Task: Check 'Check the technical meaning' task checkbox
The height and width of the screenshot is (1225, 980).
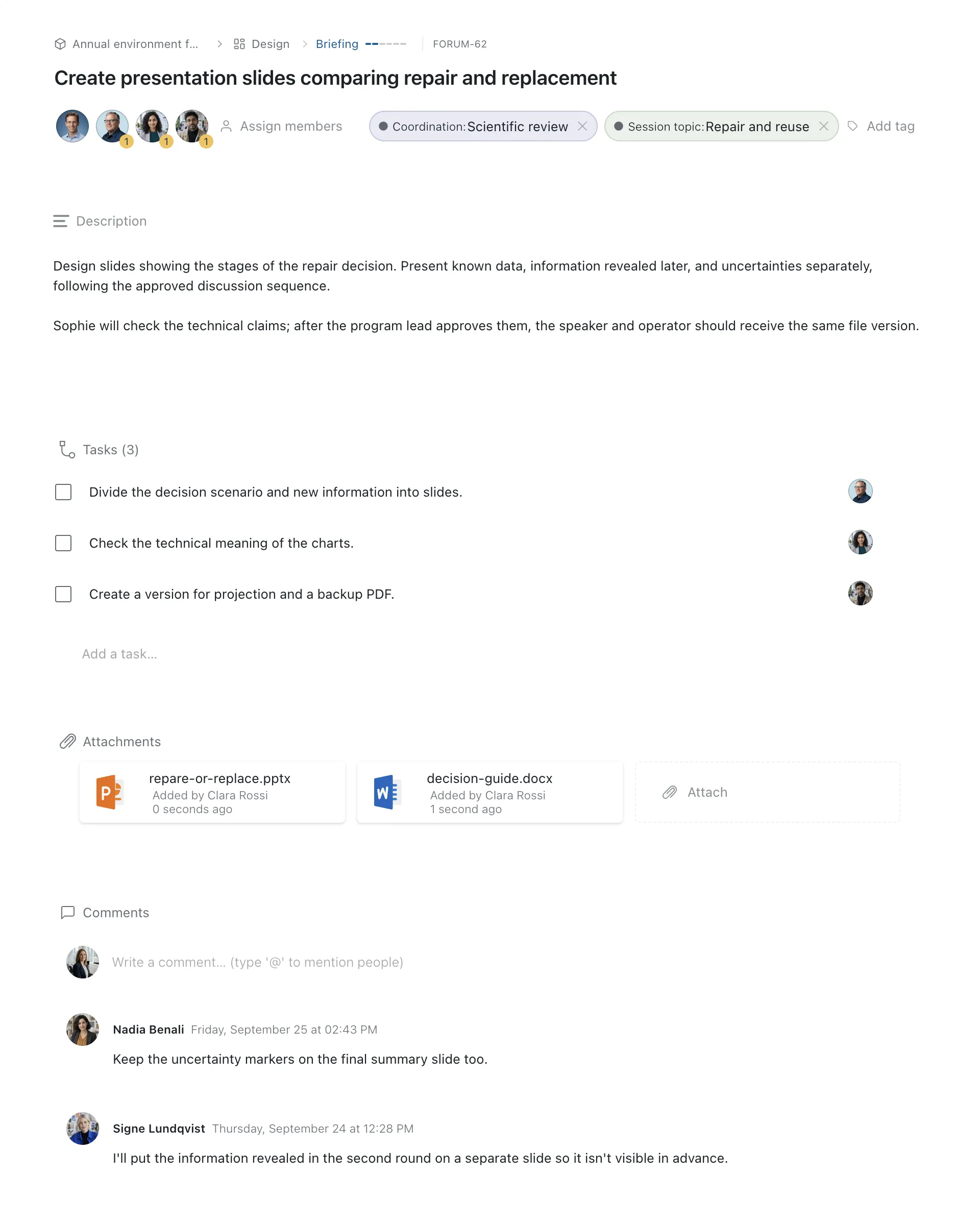Action: point(63,543)
